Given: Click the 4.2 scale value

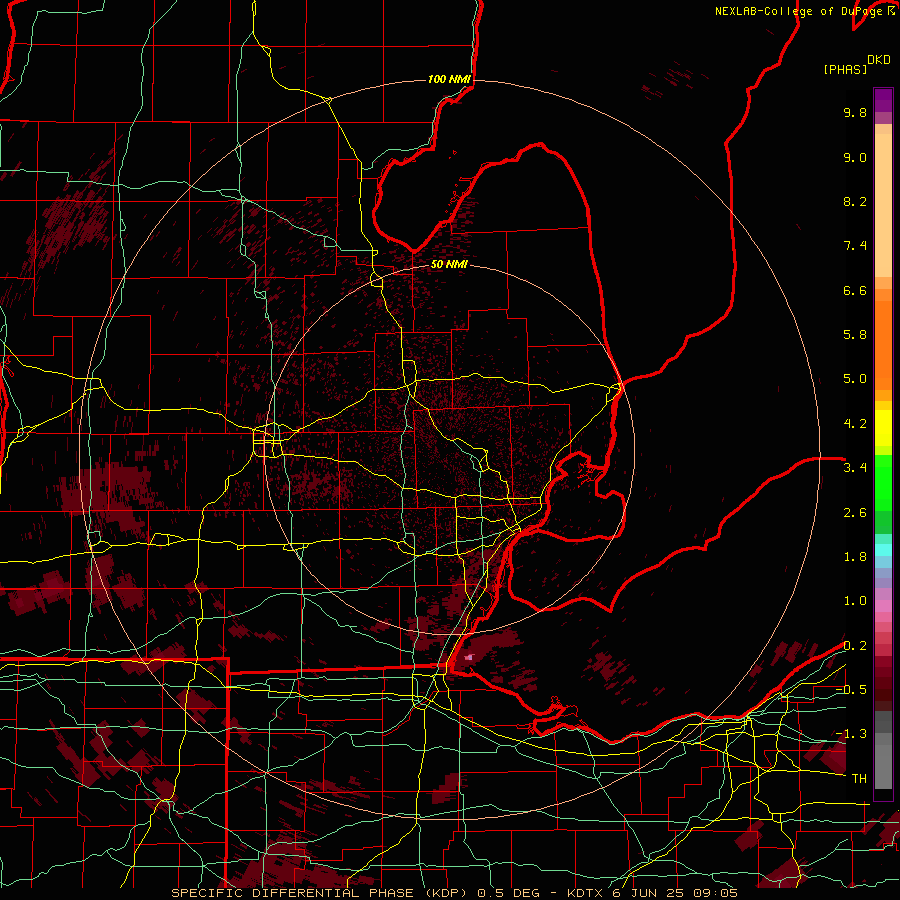Looking at the screenshot, I should tap(855, 424).
